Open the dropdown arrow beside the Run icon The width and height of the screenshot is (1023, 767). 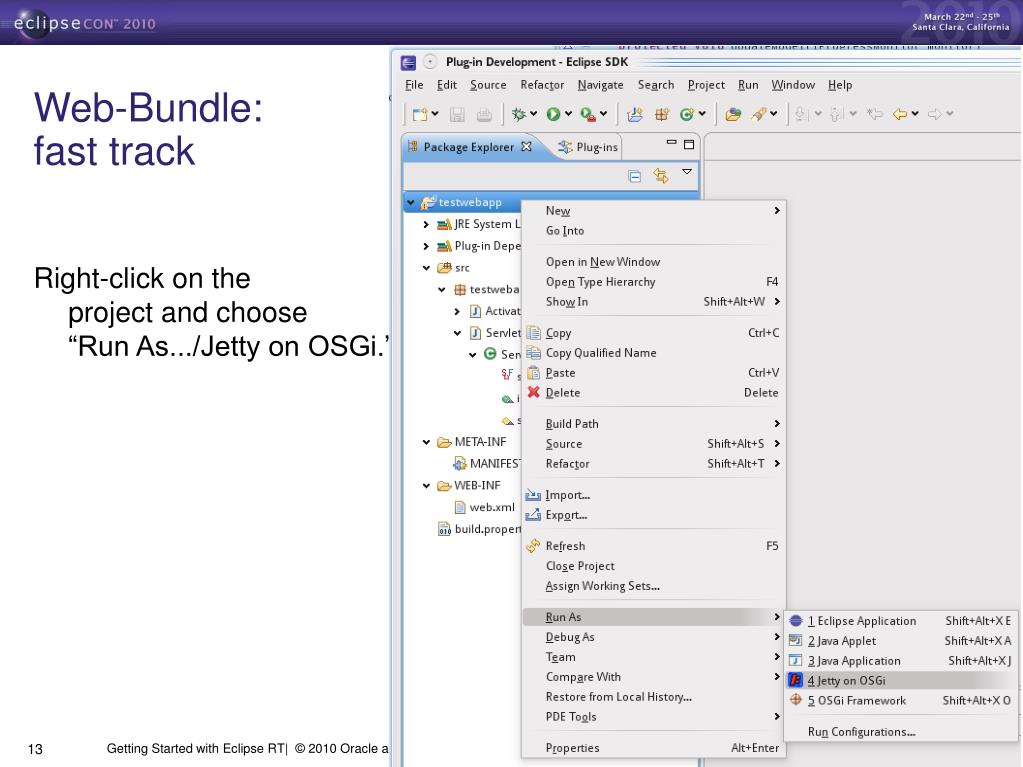(x=568, y=113)
